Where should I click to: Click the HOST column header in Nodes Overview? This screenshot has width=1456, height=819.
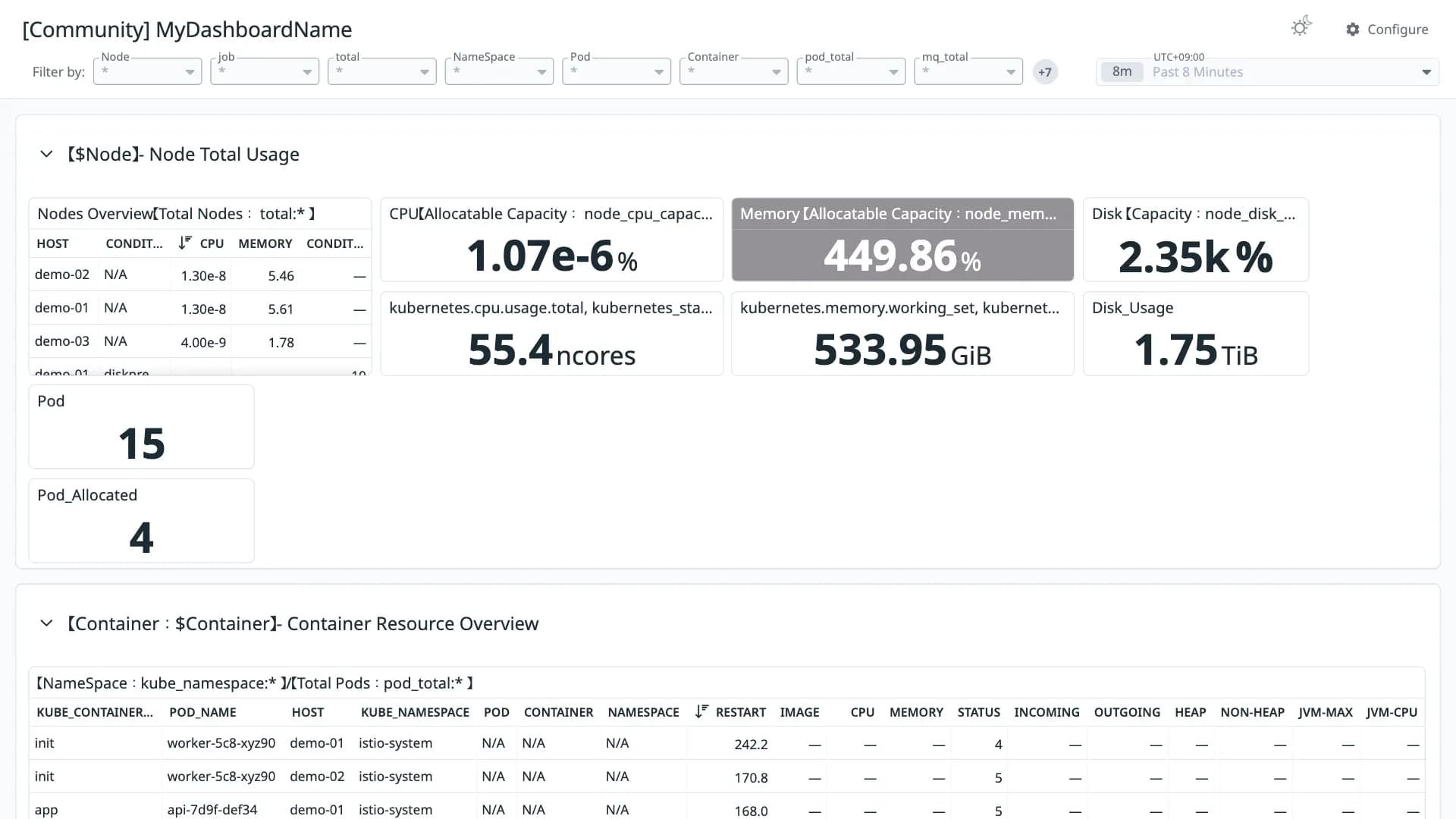pyautogui.click(x=52, y=243)
